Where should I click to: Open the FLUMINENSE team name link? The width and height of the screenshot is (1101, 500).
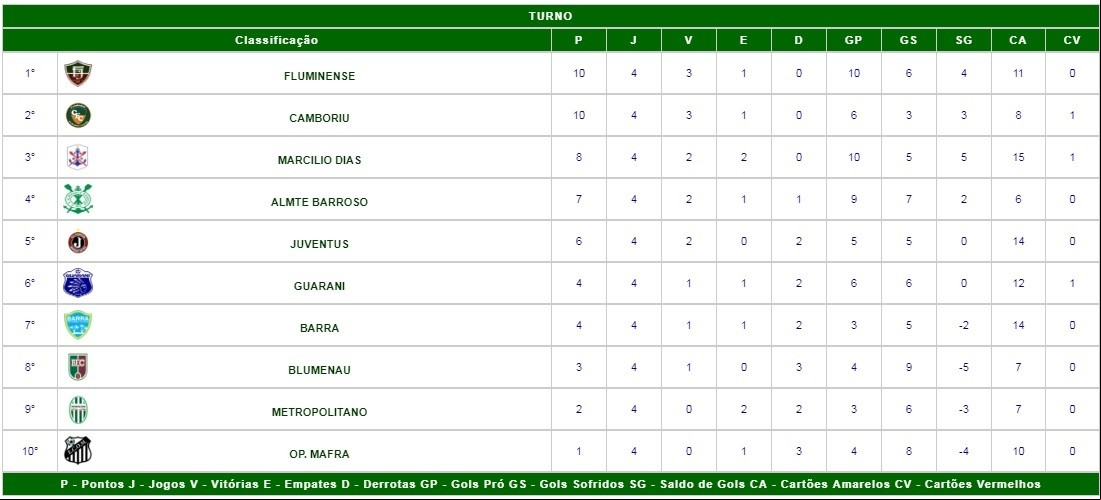[319, 76]
